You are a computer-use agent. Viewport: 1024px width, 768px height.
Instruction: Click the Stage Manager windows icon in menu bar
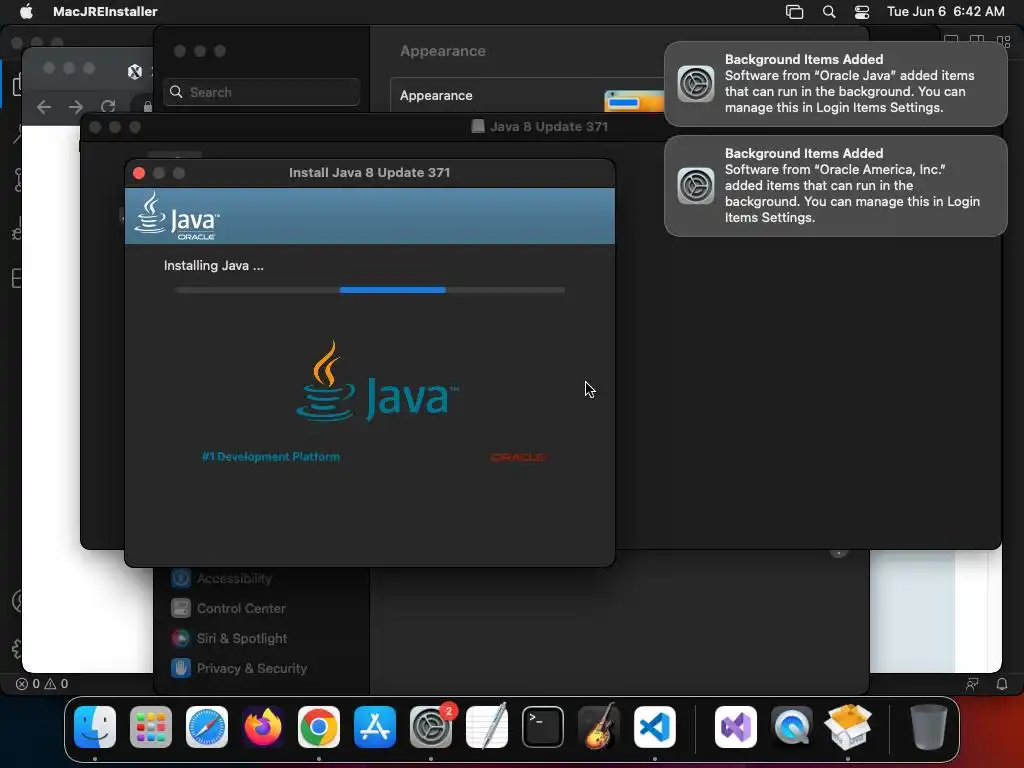(x=794, y=11)
